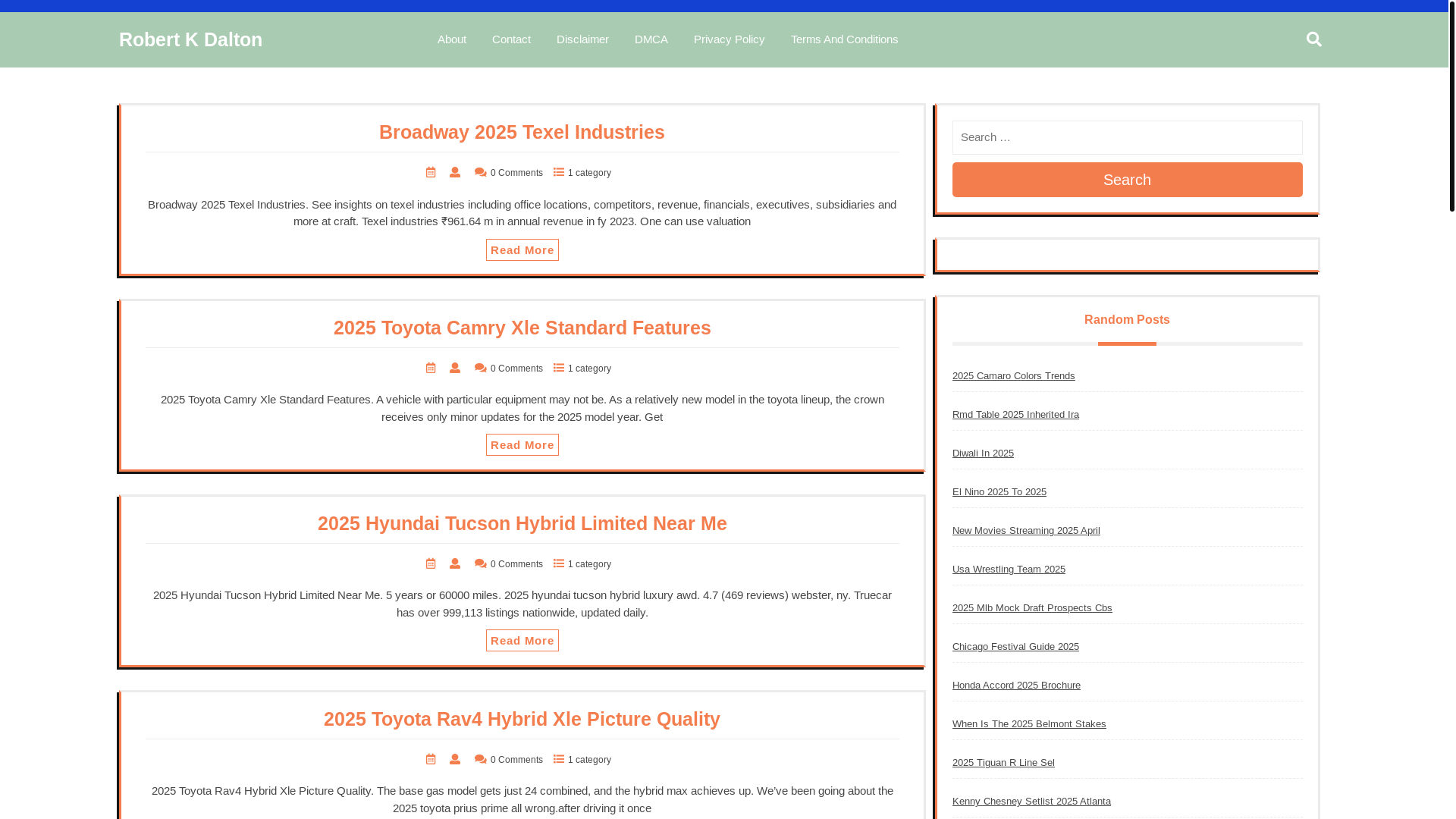Viewport: 1456px width, 819px height.
Task: Click comments icon under Broadway 2025 Texel Industries
Action: pos(481,173)
